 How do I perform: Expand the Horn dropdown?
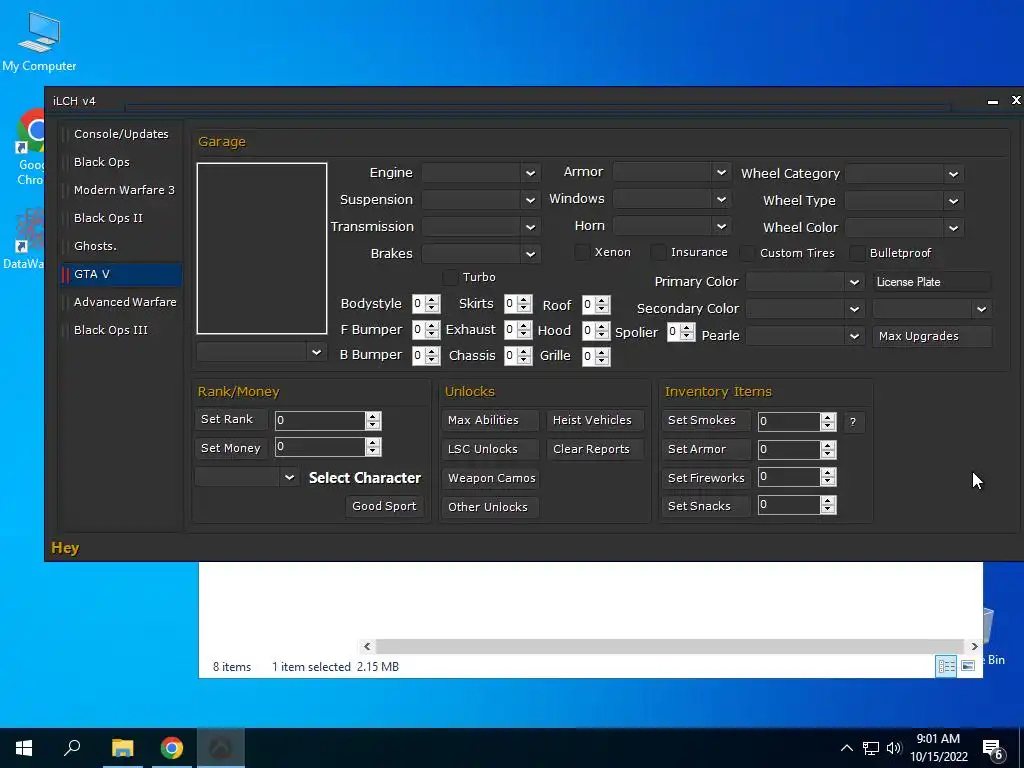[x=671, y=226]
